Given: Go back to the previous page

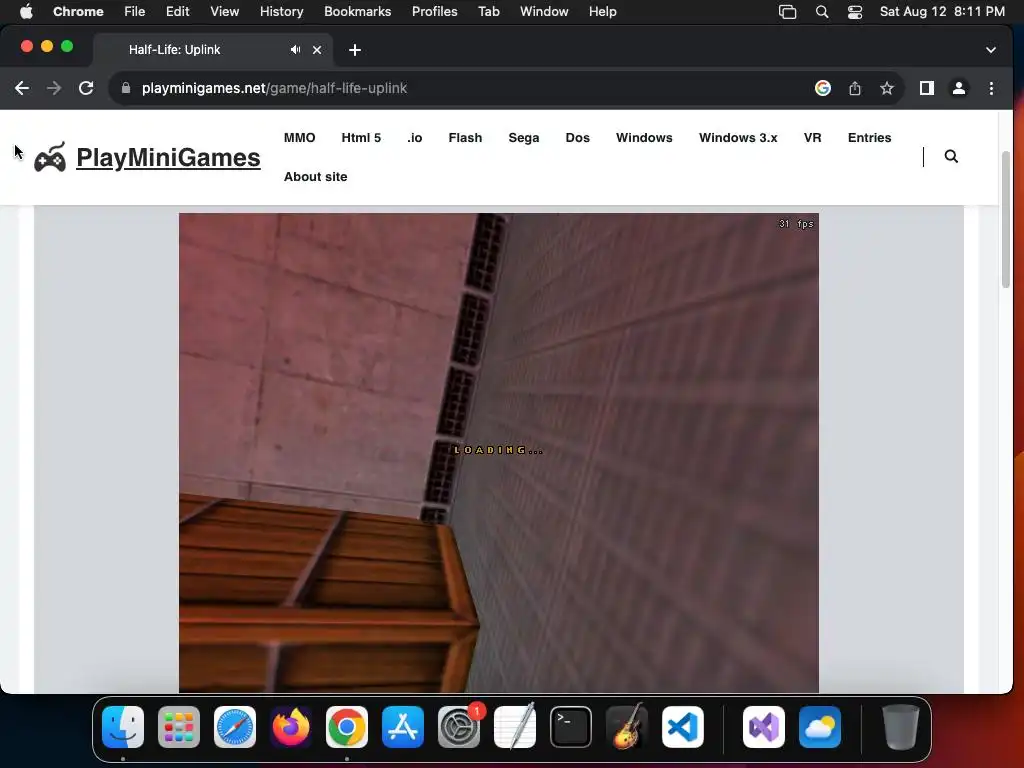Looking at the screenshot, I should 22,88.
